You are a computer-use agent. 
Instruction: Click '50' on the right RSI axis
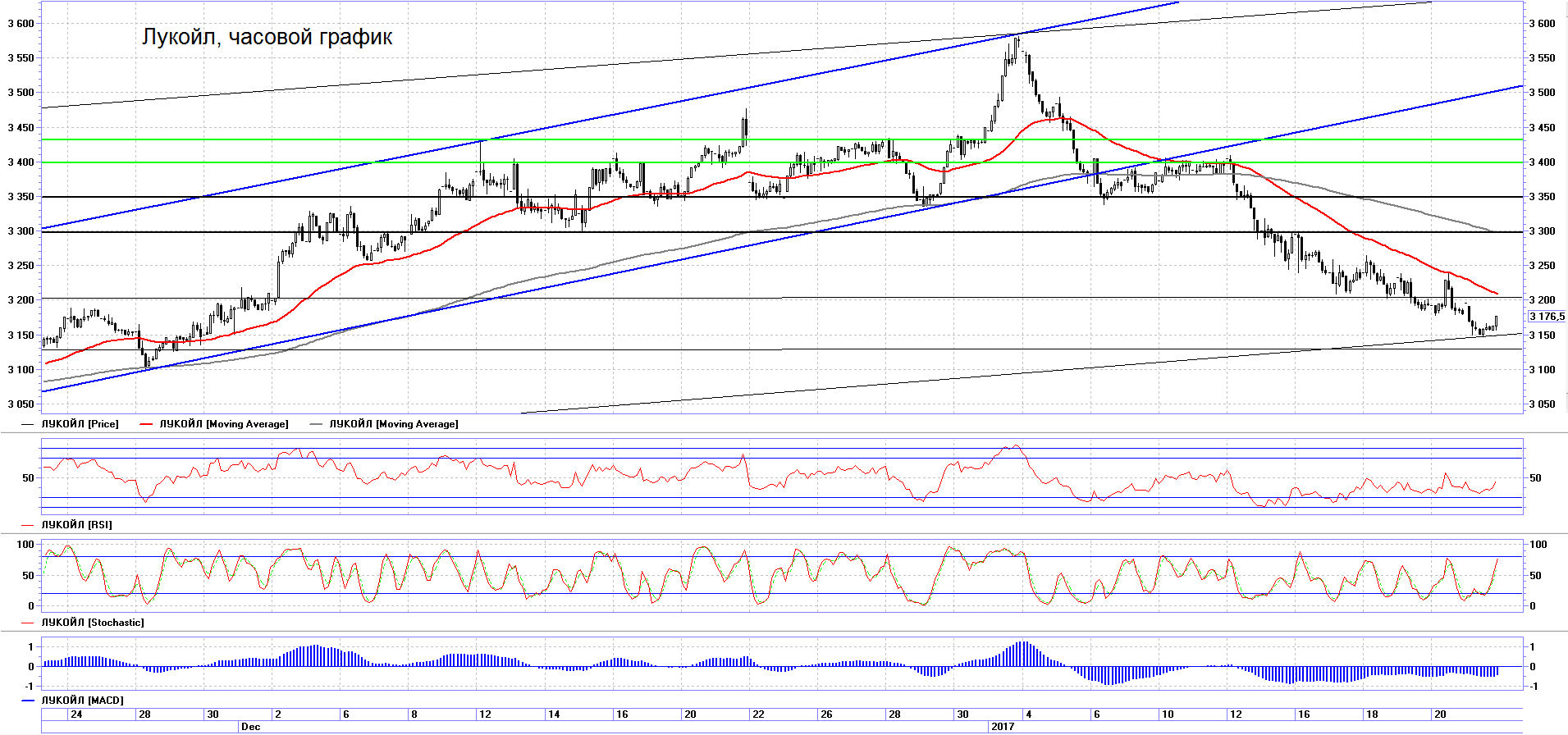click(x=1535, y=478)
